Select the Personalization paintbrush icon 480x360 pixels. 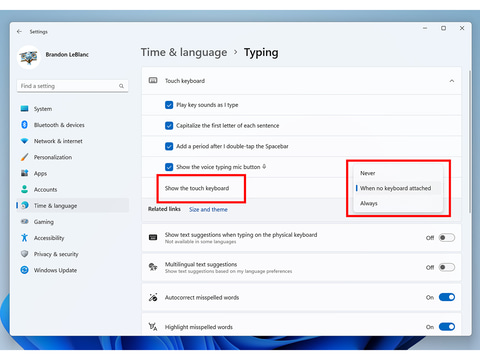[25, 157]
